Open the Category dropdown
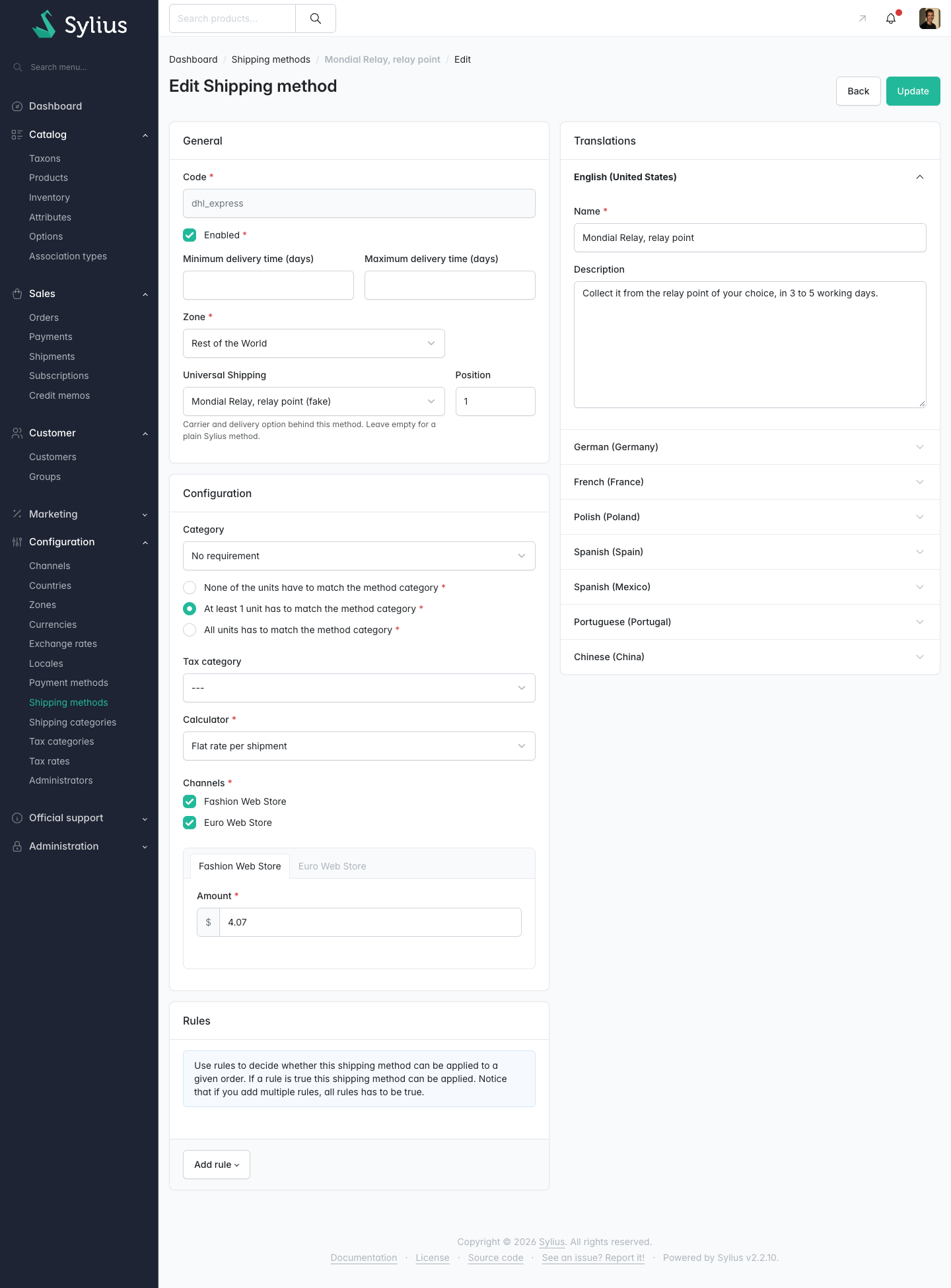 (x=359, y=556)
